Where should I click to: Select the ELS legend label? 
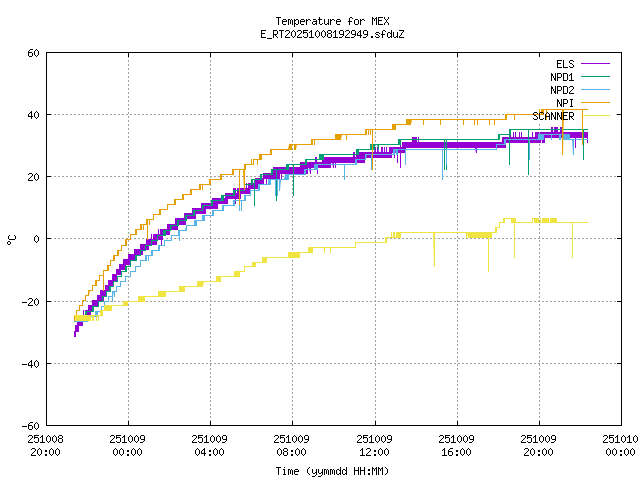(x=565, y=64)
